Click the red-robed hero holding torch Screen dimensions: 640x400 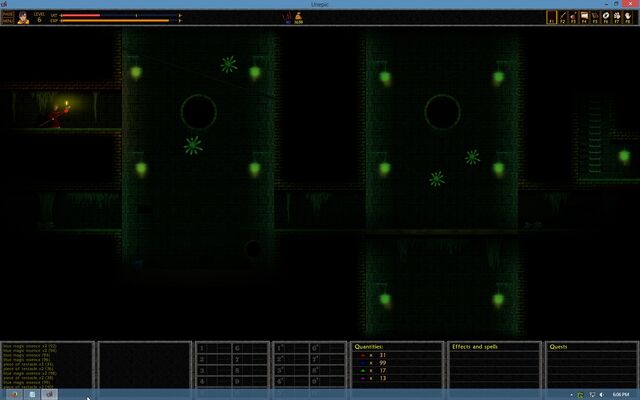coord(57,116)
